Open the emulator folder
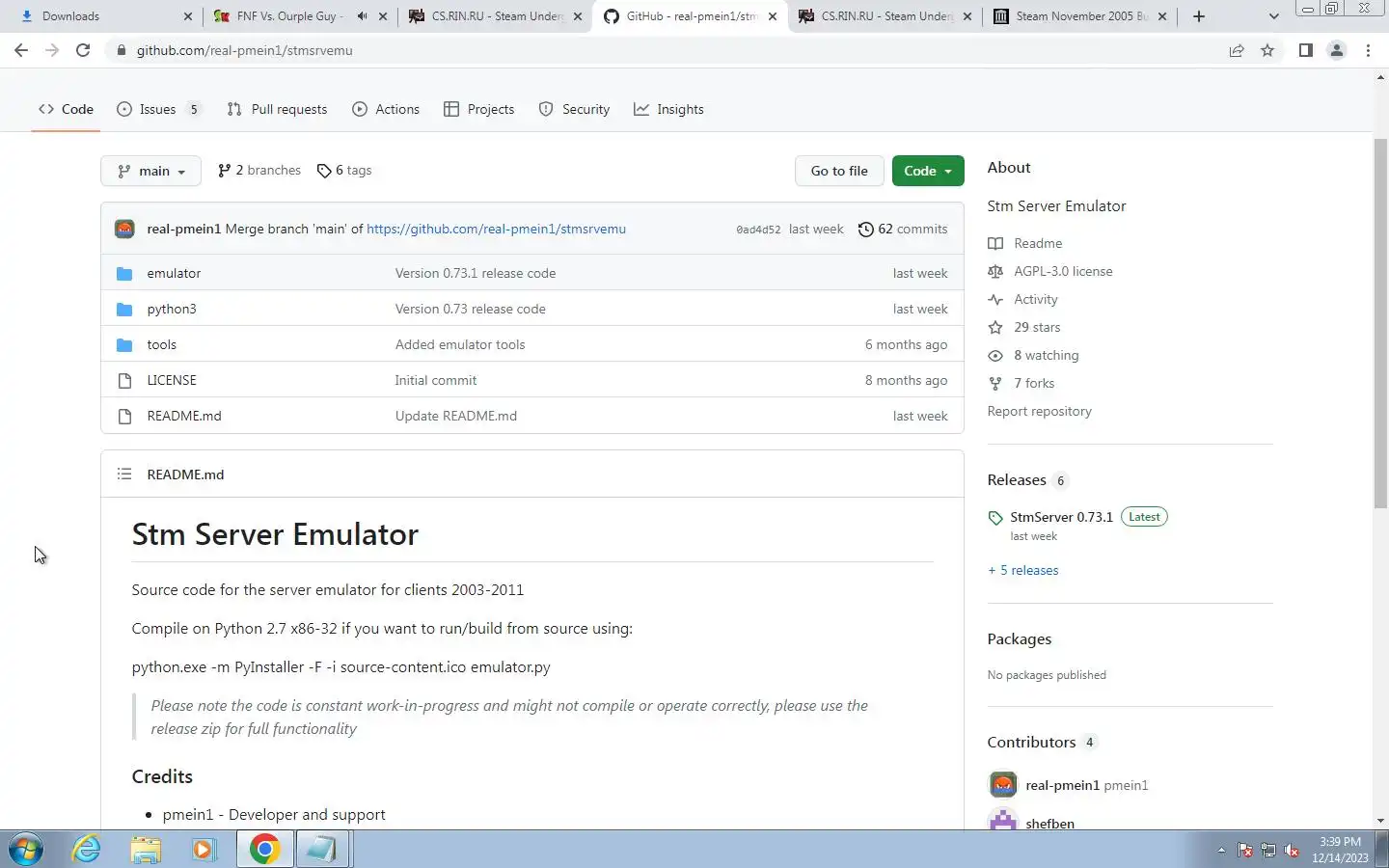The height and width of the screenshot is (868, 1389). 174,273
